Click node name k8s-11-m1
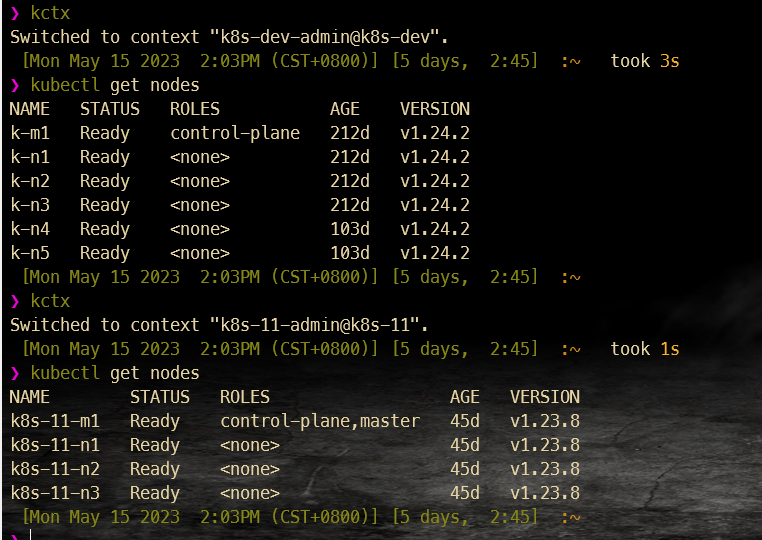 click(x=55, y=421)
